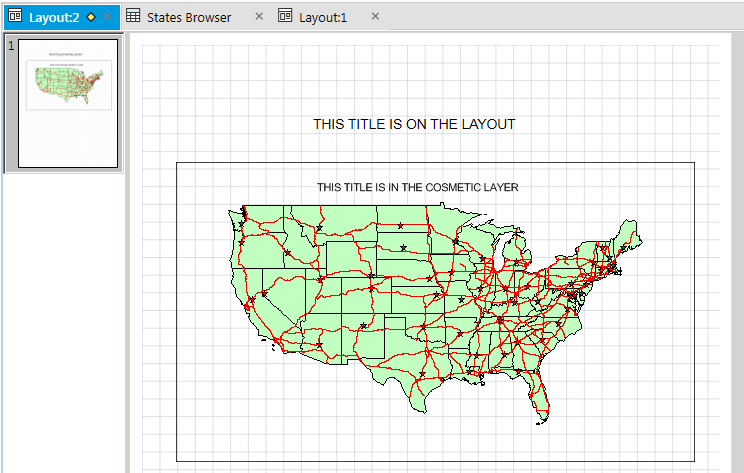The width and height of the screenshot is (744, 473).
Task: Switch to the Layout:1 tab
Action: pyautogui.click(x=323, y=17)
